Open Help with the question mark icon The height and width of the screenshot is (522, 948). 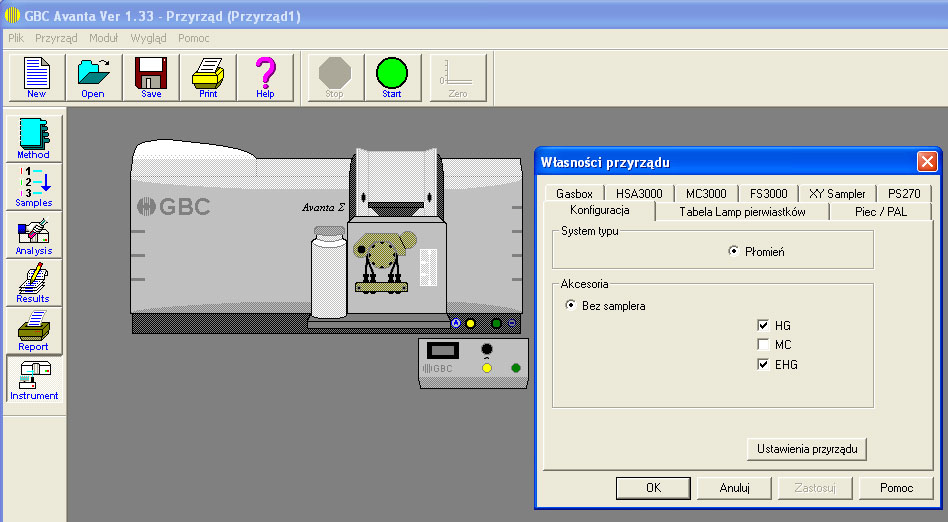(x=265, y=77)
